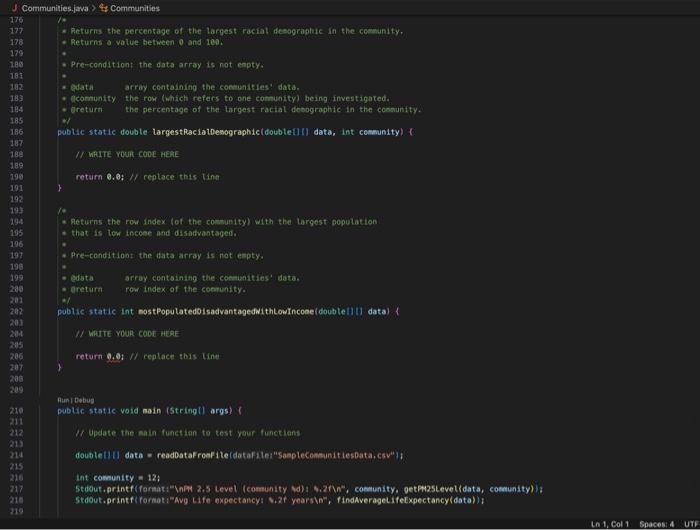Click the '@return' tag on line 200

click(x=87, y=289)
